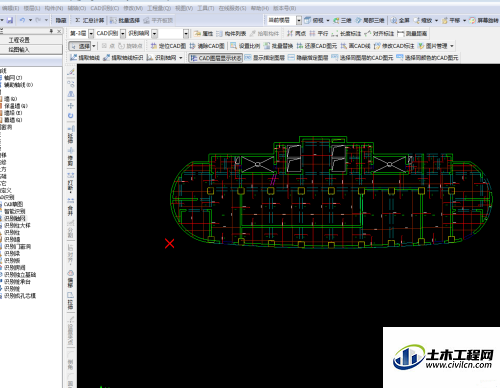The height and width of the screenshot is (388, 500).
Task: Click the Undo arrow icon
Action: coord(22,20)
